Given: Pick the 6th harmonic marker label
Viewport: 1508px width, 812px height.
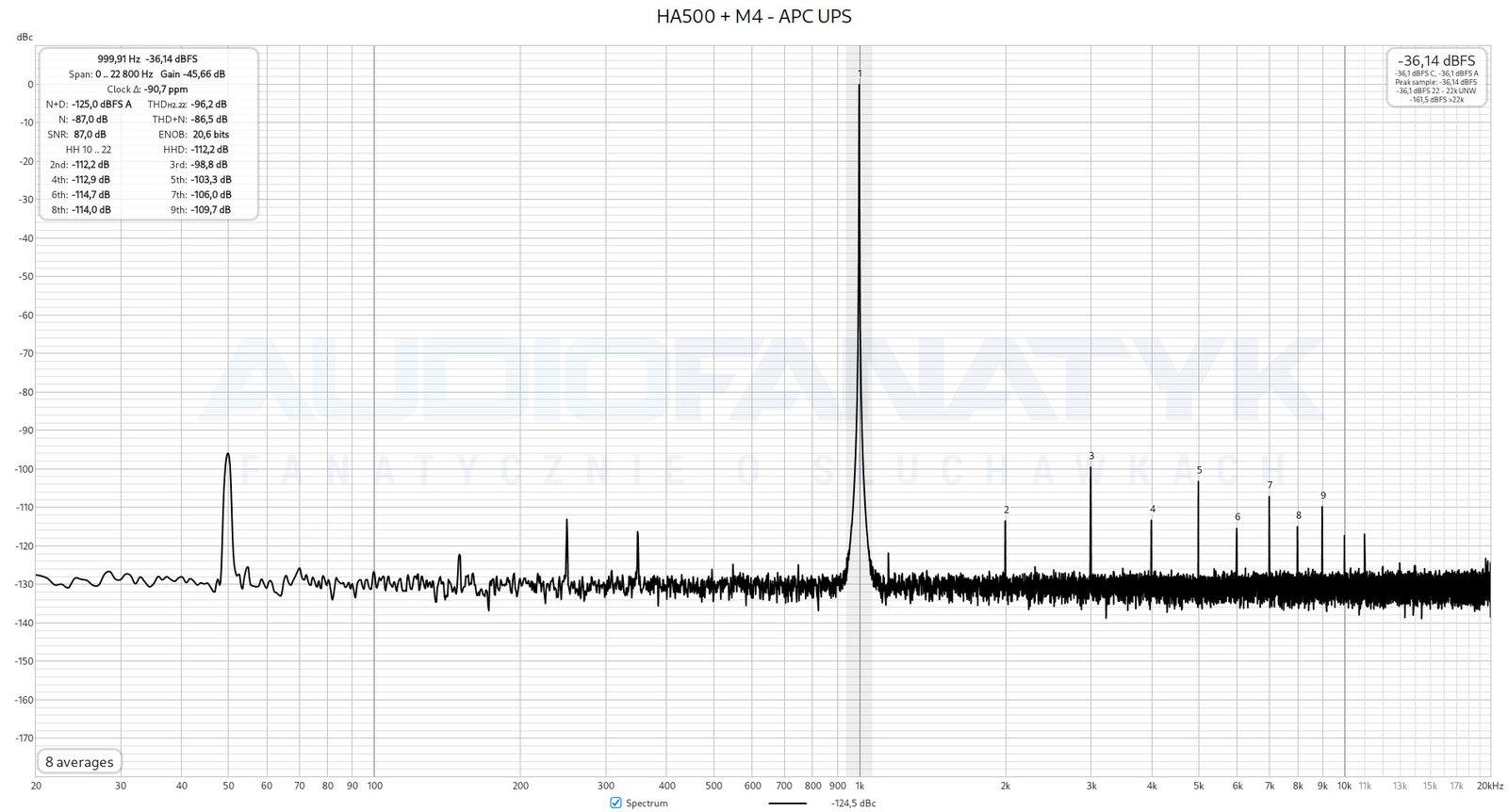Looking at the screenshot, I should point(1238,517).
